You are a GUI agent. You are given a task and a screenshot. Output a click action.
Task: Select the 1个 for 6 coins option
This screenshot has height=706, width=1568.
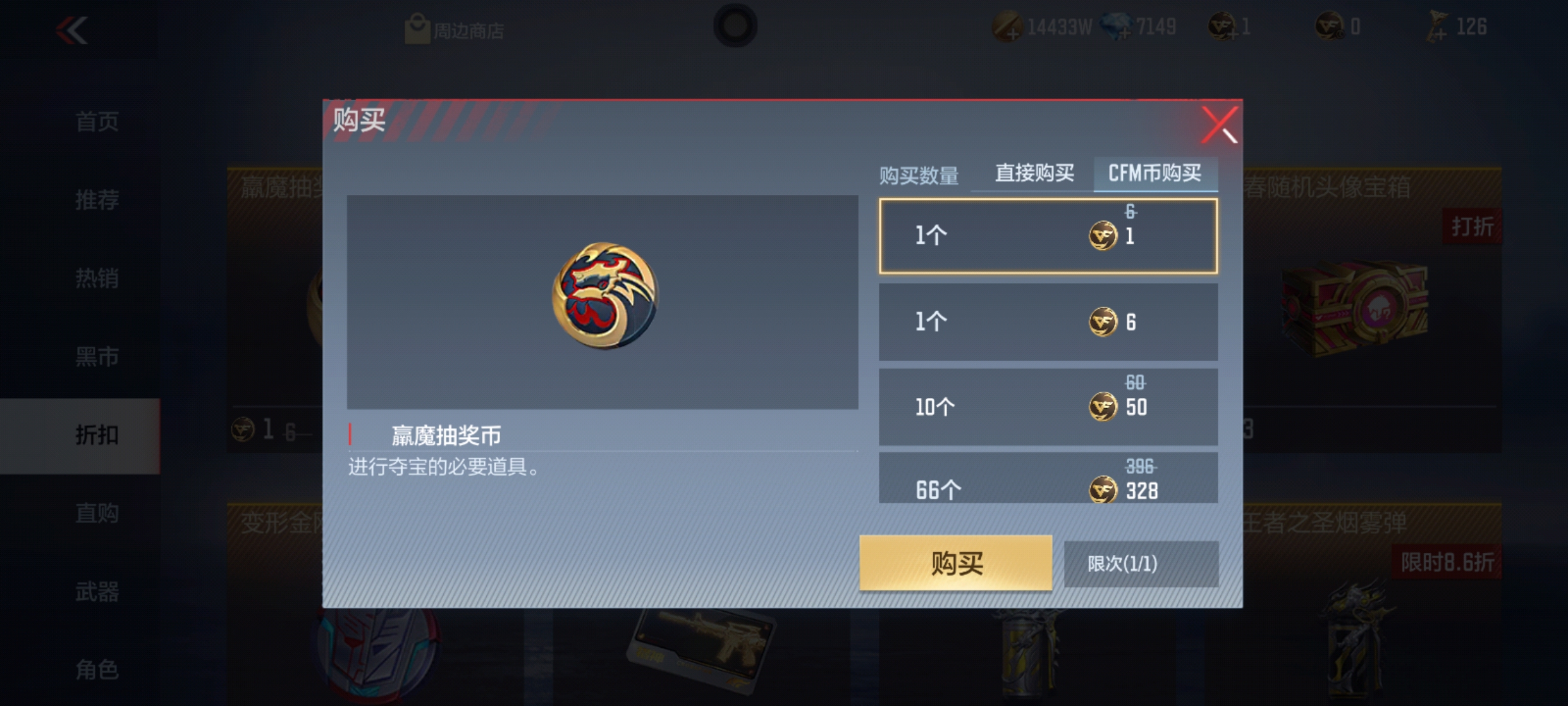click(x=1048, y=322)
